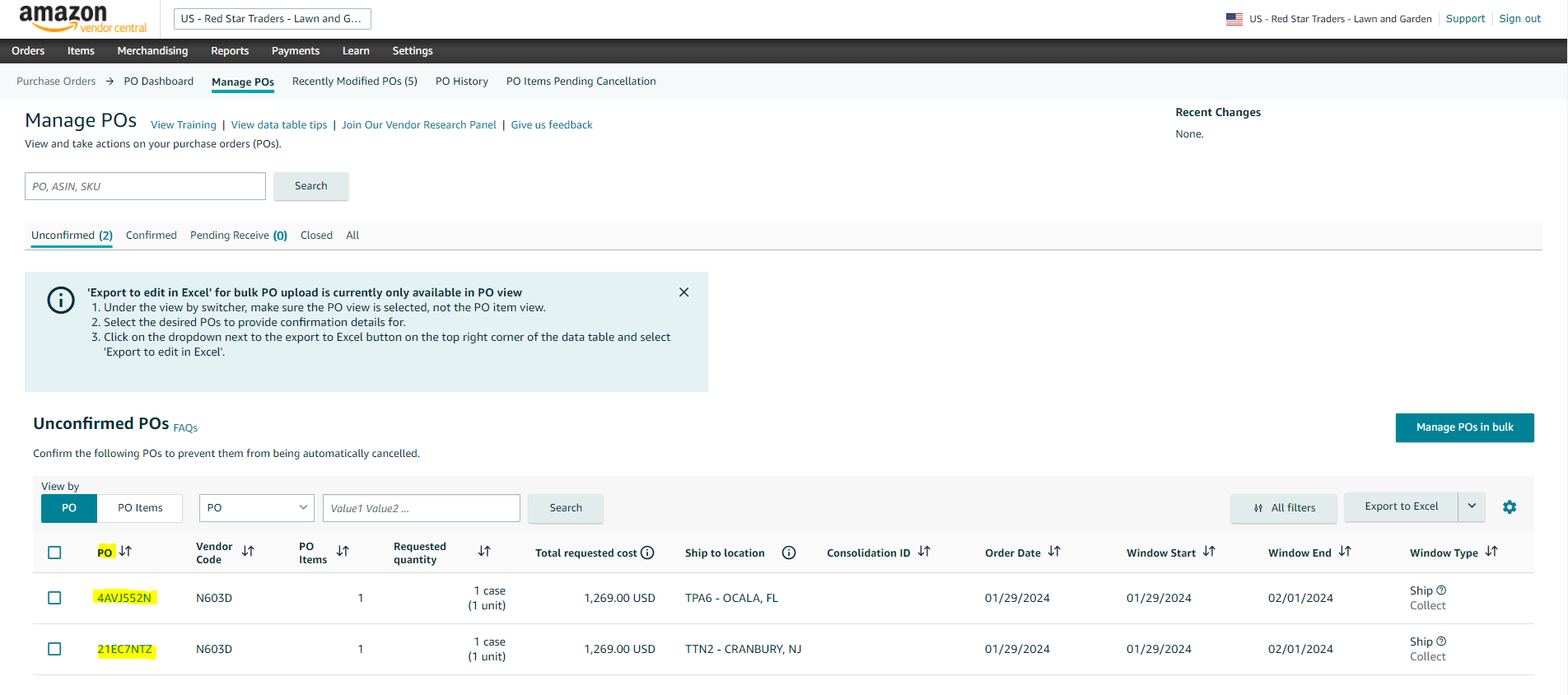Image resolution: width=1568 pixels, height=695 pixels.
Task: Open the Items menu
Action: [81, 51]
